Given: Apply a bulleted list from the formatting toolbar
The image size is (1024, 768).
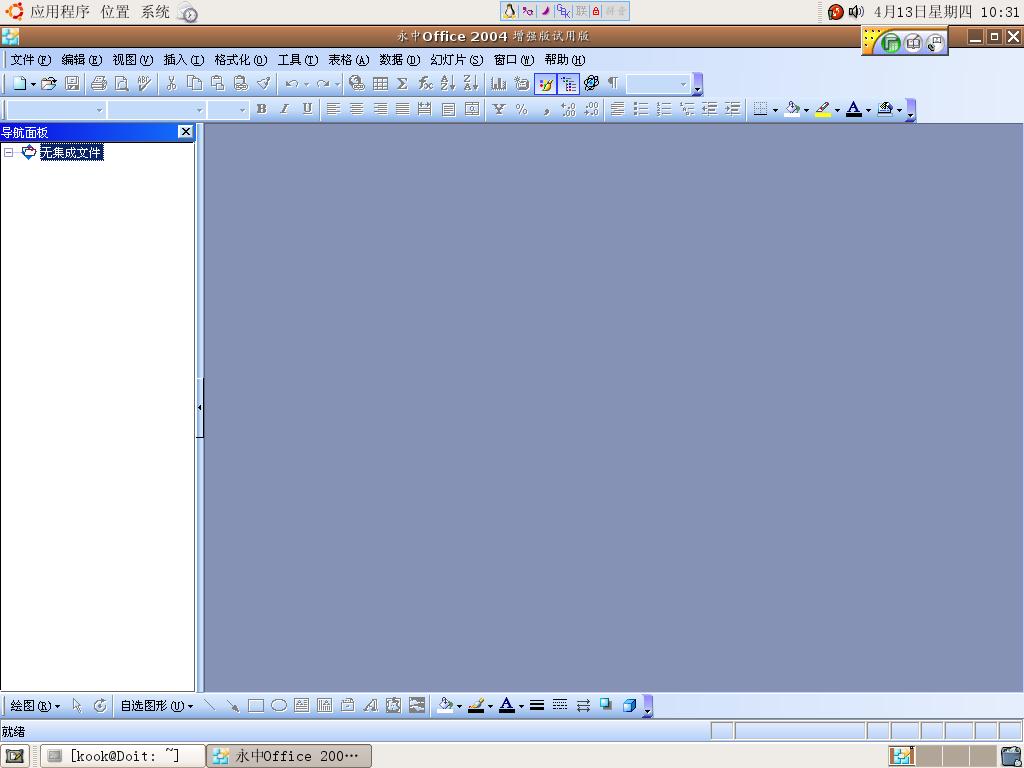Looking at the screenshot, I should 641,110.
